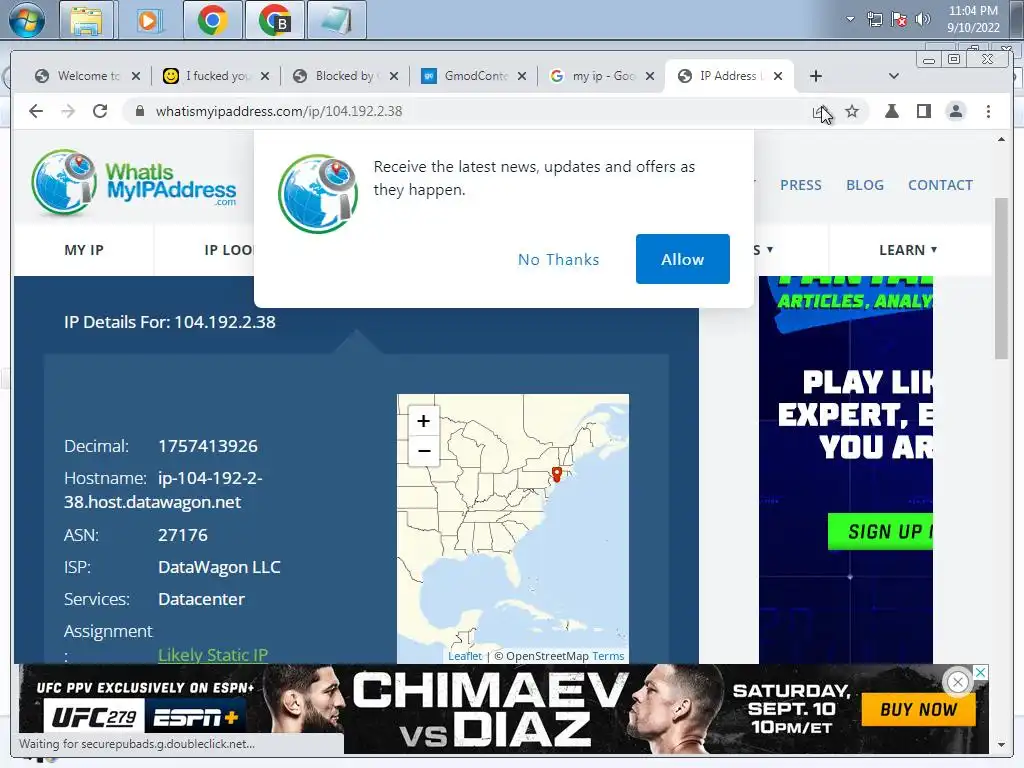The width and height of the screenshot is (1024, 768).
Task: Select the IP LOOKUP menu item
Action: point(228,250)
